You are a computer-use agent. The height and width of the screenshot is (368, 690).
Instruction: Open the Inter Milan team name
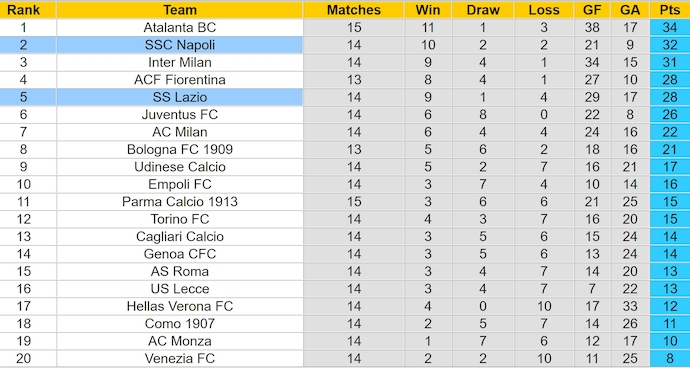click(180, 62)
